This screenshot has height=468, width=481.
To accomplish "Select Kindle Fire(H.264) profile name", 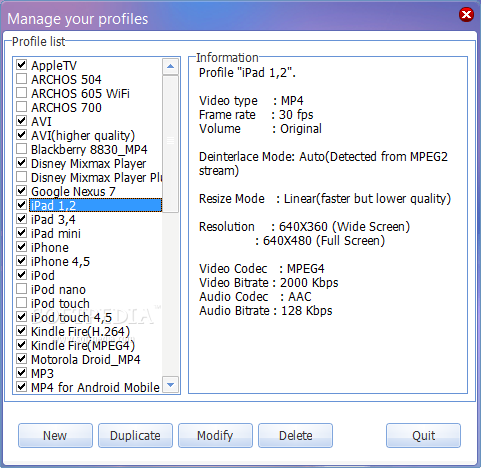I will pyautogui.click(x=81, y=332).
